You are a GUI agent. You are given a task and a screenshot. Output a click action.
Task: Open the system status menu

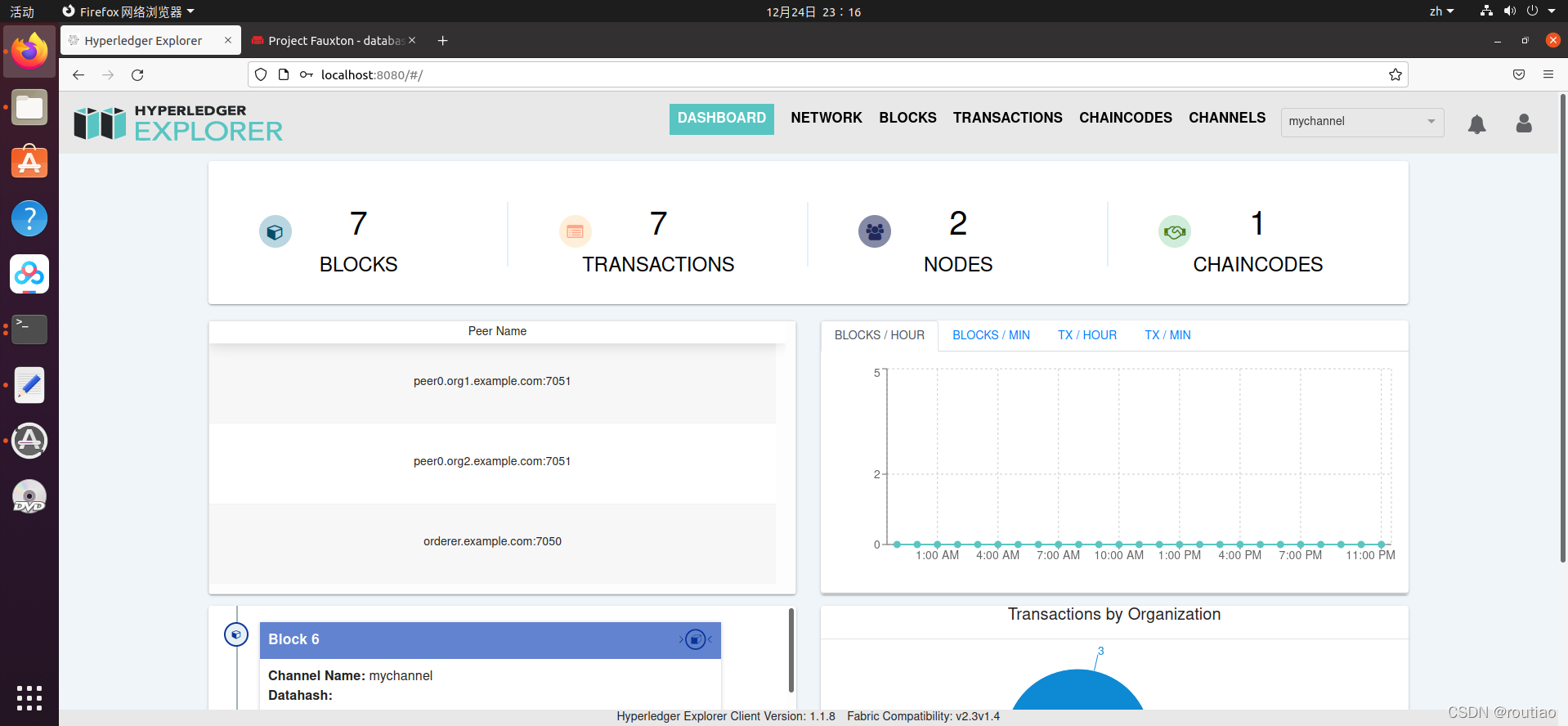pyautogui.click(x=1518, y=11)
